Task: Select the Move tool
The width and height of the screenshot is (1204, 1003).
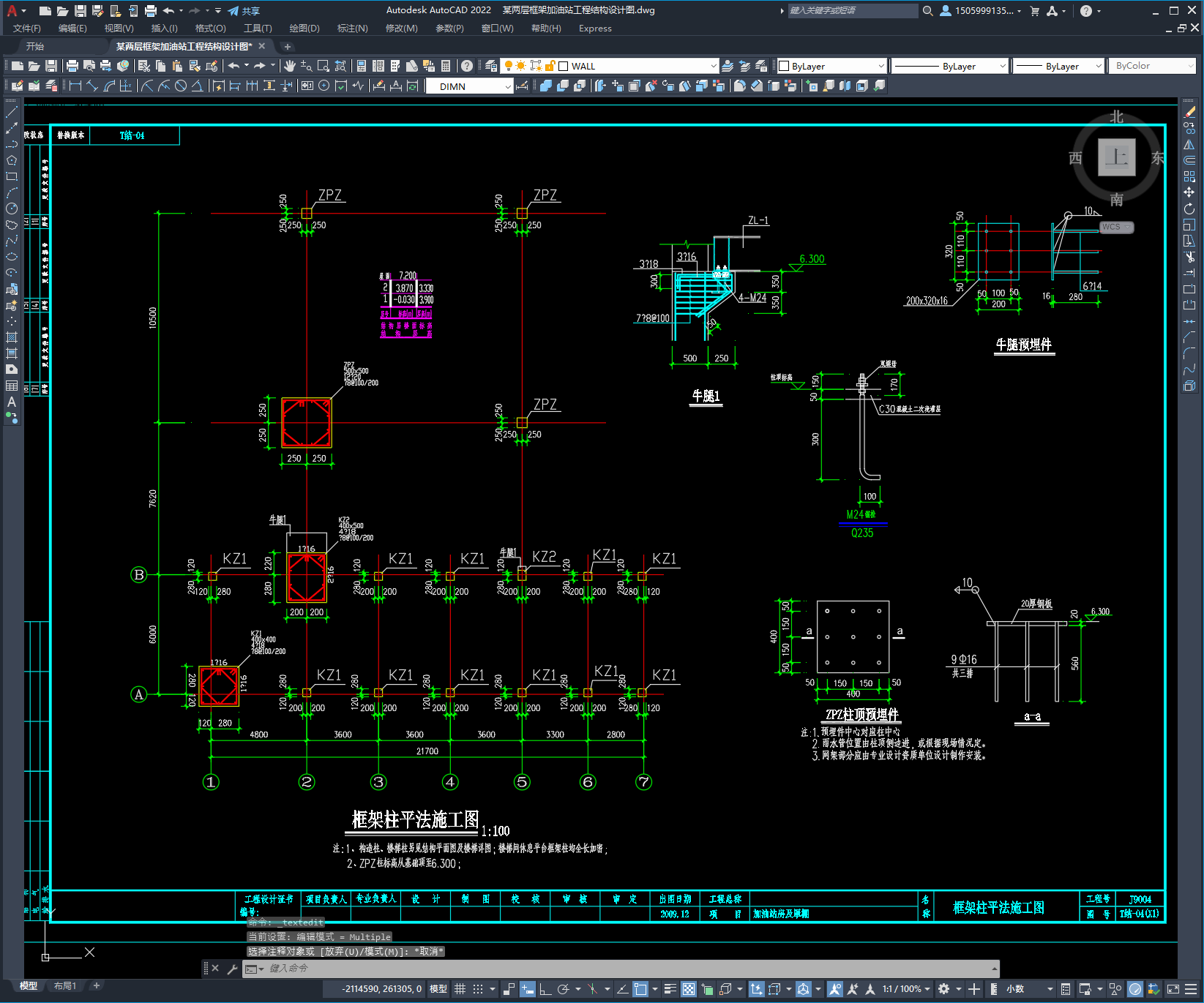Action: (1189, 192)
